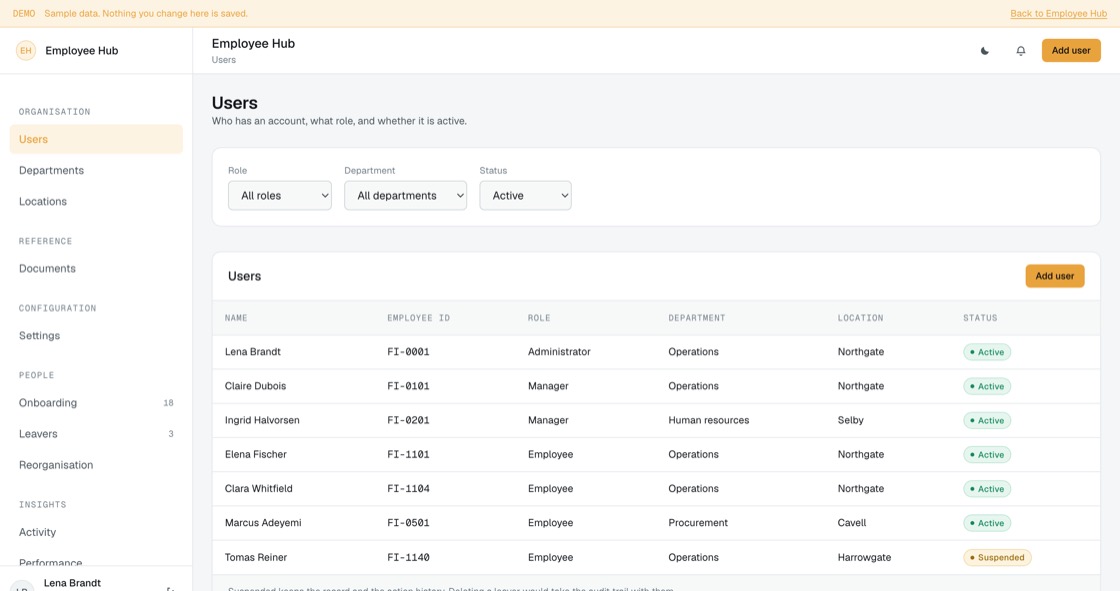Click Employee ID column header

coord(419,318)
